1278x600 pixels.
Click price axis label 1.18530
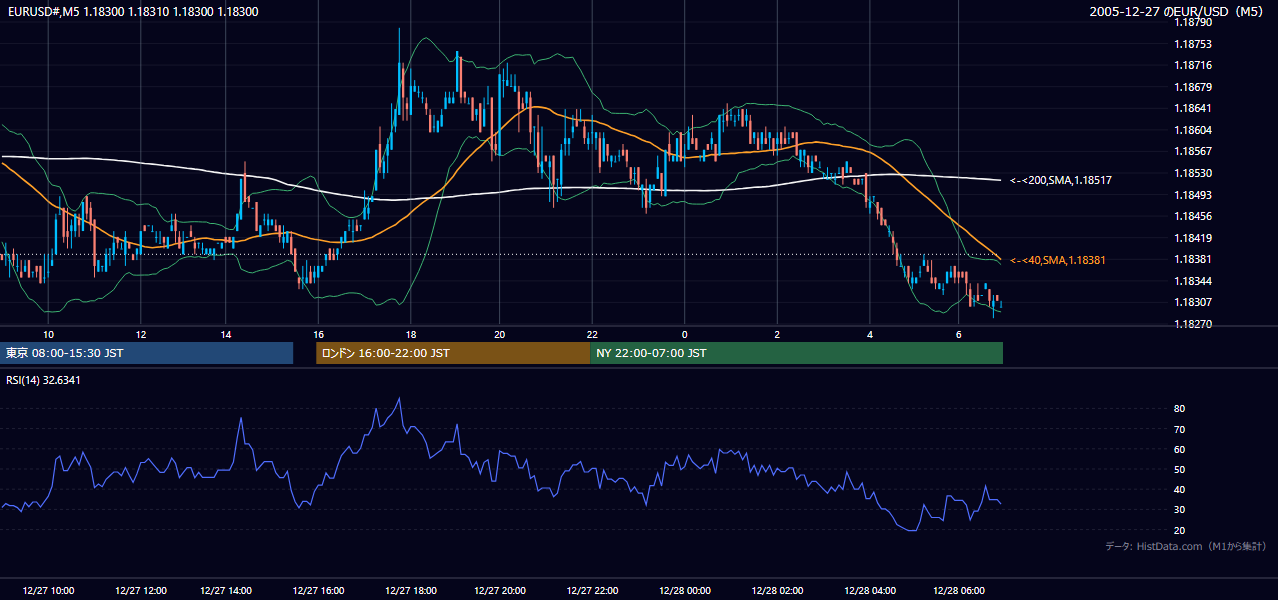point(1193,173)
